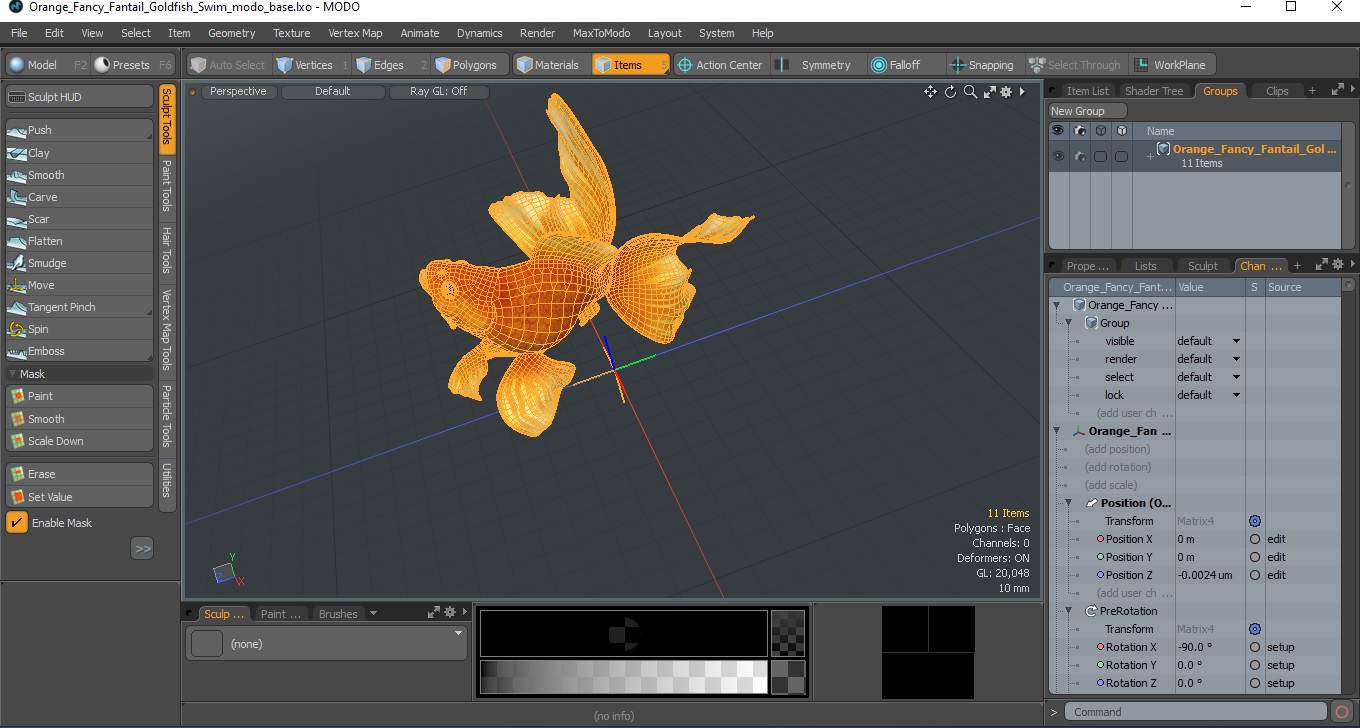Screen dimensions: 1360x728
Task: Collapse the PreRotation channel group
Action: 1068,611
